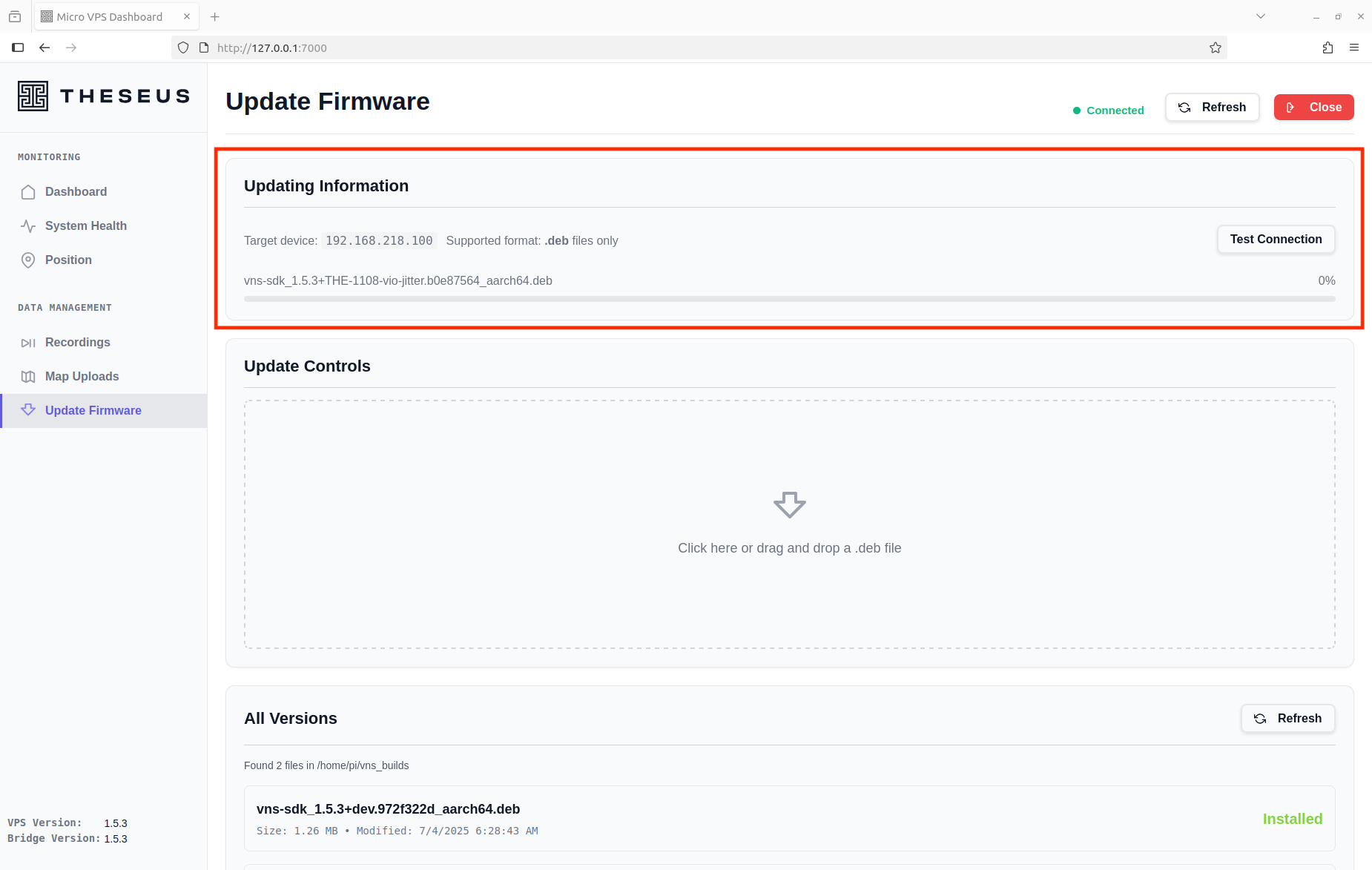Click the firmware upload progress bar
This screenshot has height=870, width=1372.
789,299
